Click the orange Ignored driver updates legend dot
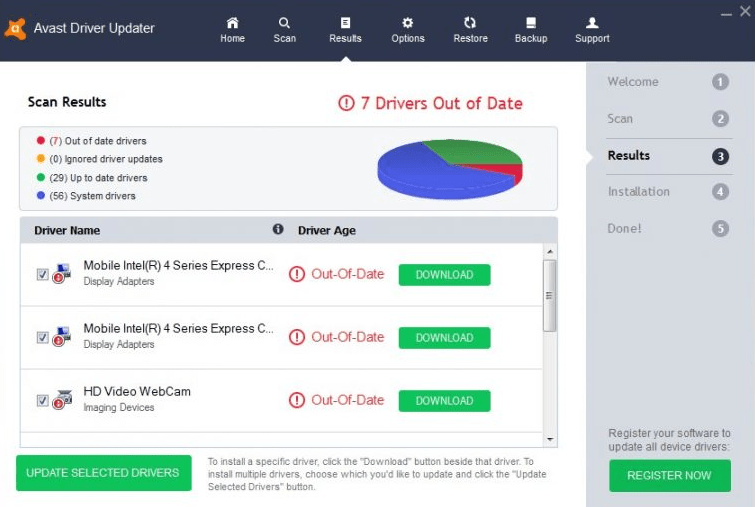Image resolution: width=755 pixels, height=507 pixels. pyautogui.click(x=41, y=158)
